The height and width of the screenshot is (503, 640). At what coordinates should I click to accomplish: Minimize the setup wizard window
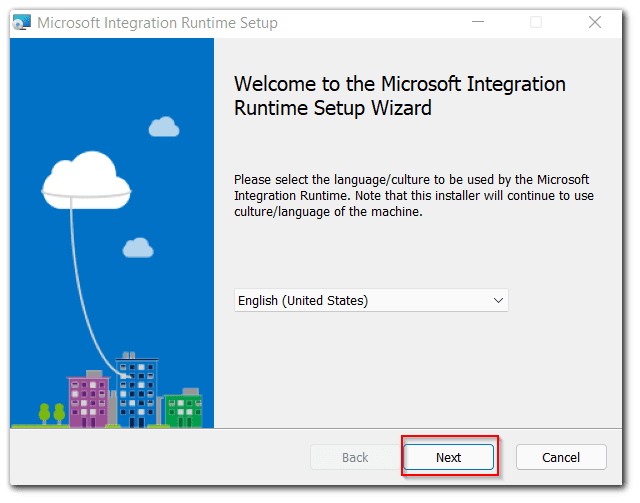point(480,22)
